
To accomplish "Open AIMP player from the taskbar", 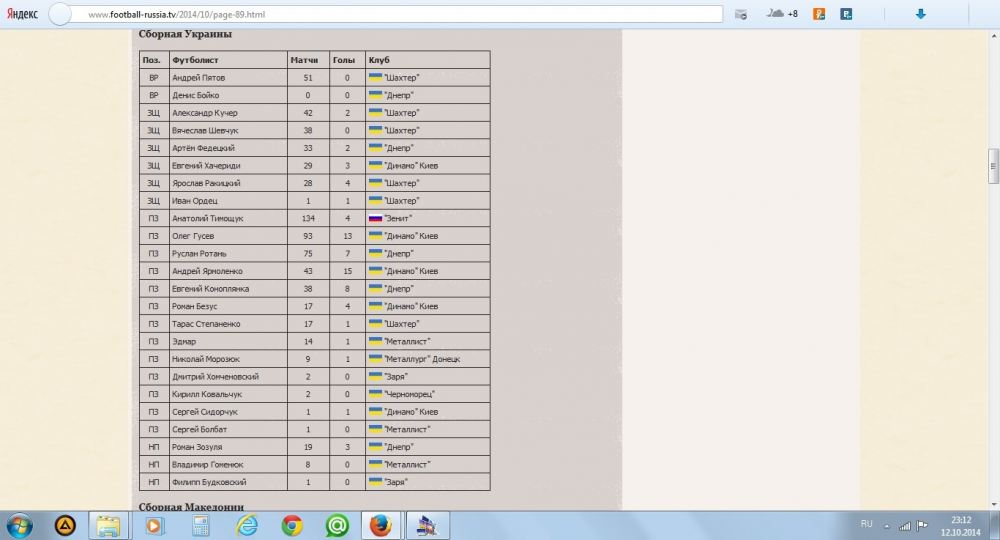I will tap(65, 526).
